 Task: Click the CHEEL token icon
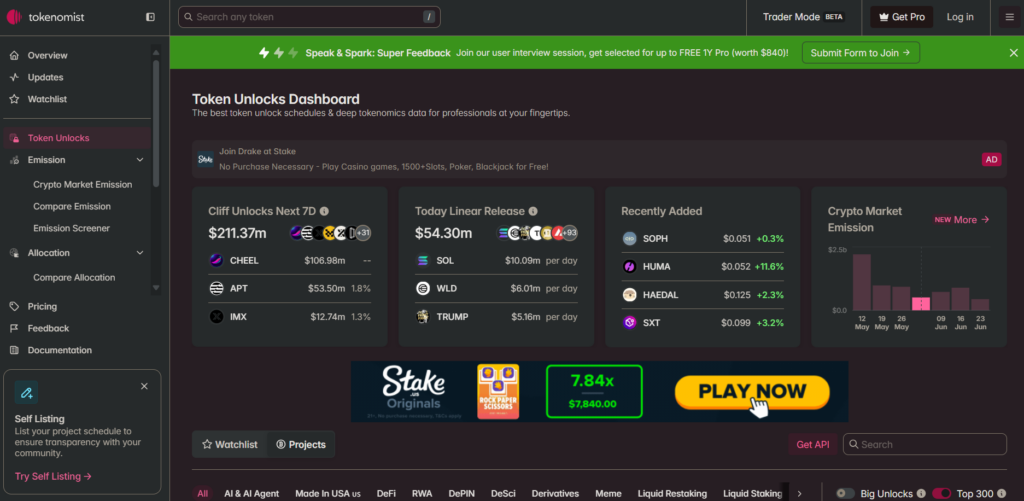(x=216, y=261)
